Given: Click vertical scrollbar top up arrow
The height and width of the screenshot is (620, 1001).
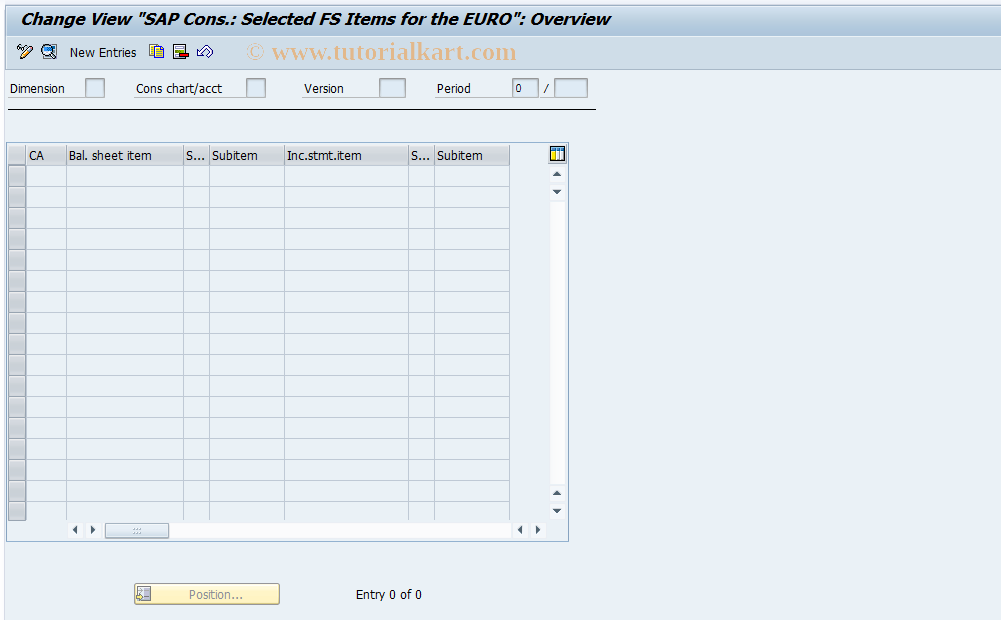Looking at the screenshot, I should point(557,174).
